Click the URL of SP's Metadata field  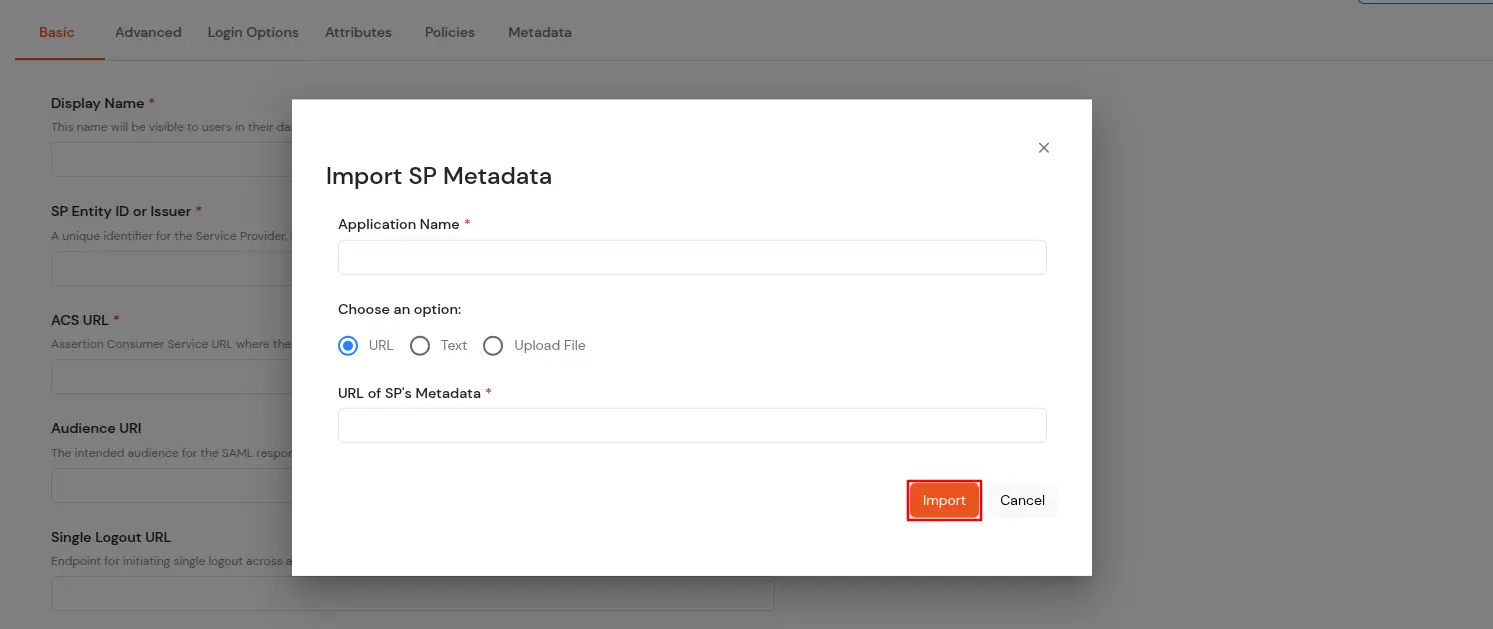pos(692,425)
